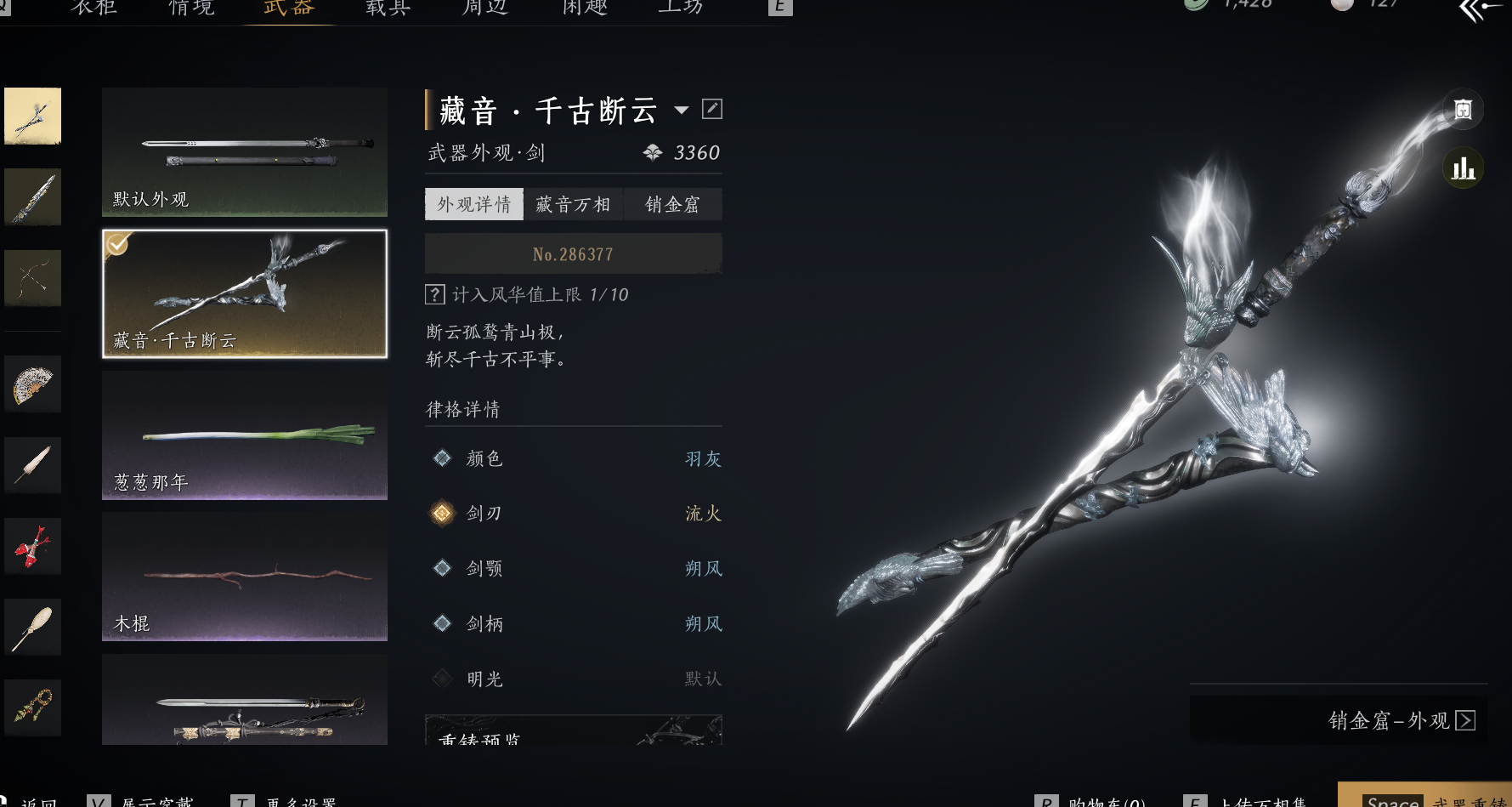Select the sword weapon category icon
The image size is (1512, 807).
[32, 116]
